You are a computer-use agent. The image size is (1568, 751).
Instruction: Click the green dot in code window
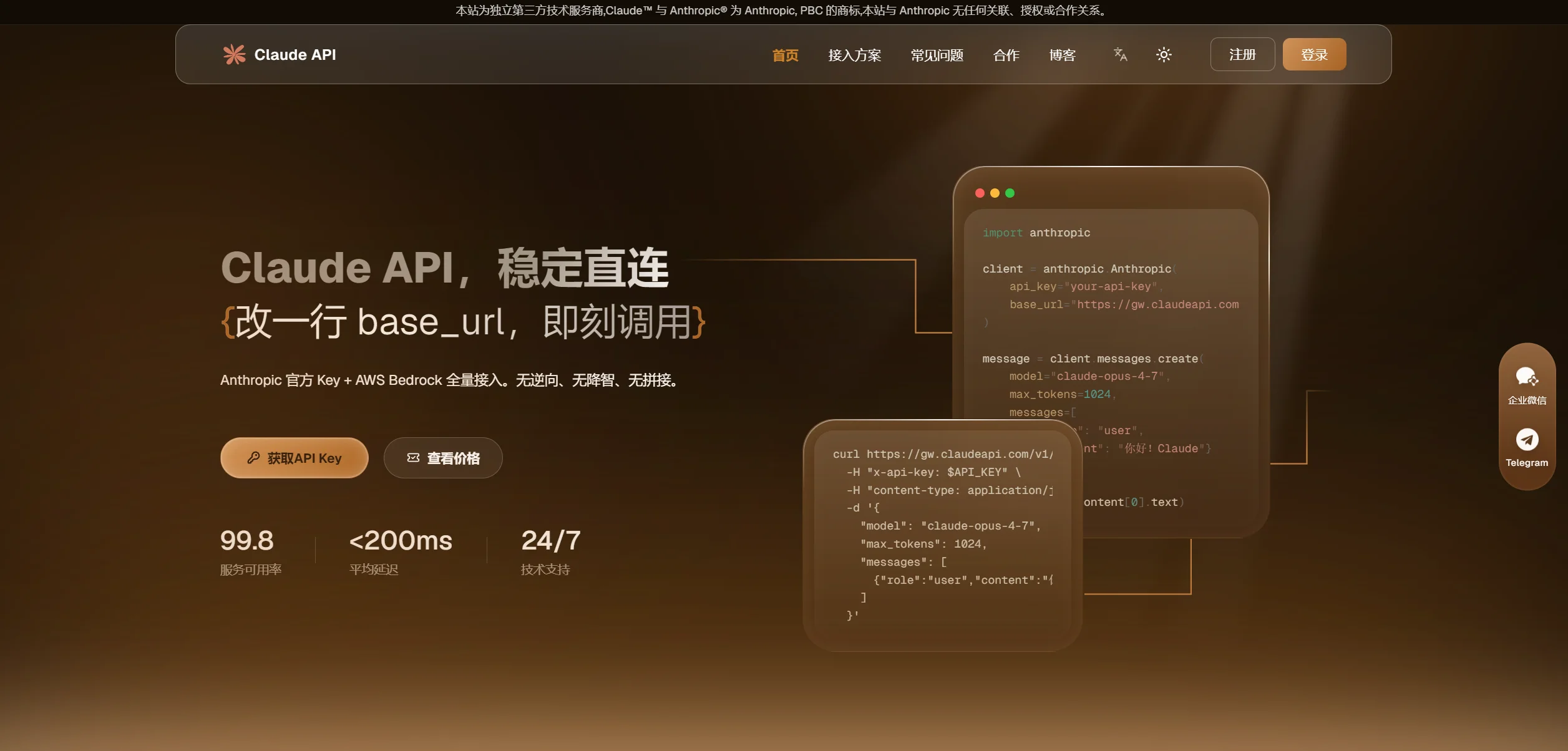click(1010, 193)
